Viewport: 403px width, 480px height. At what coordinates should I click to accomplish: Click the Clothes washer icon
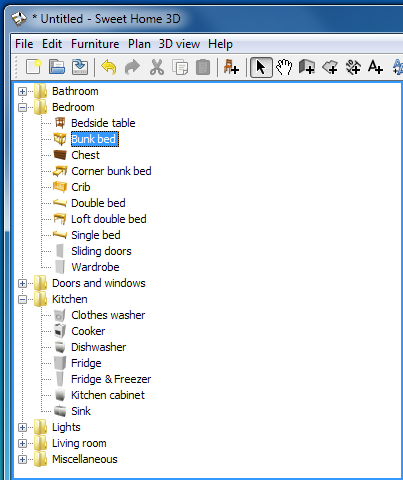[x=60, y=315]
